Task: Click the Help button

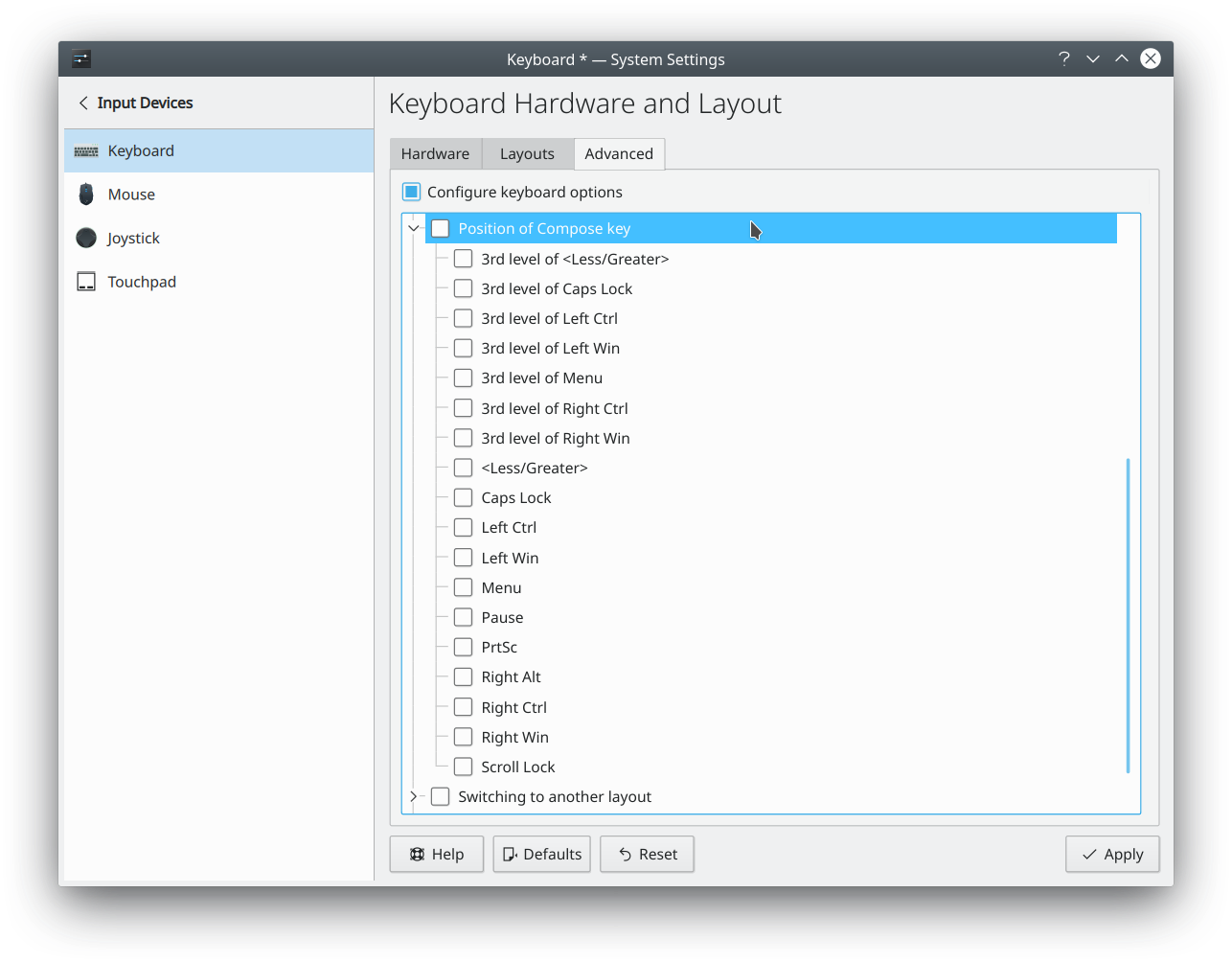Action: [x=437, y=854]
